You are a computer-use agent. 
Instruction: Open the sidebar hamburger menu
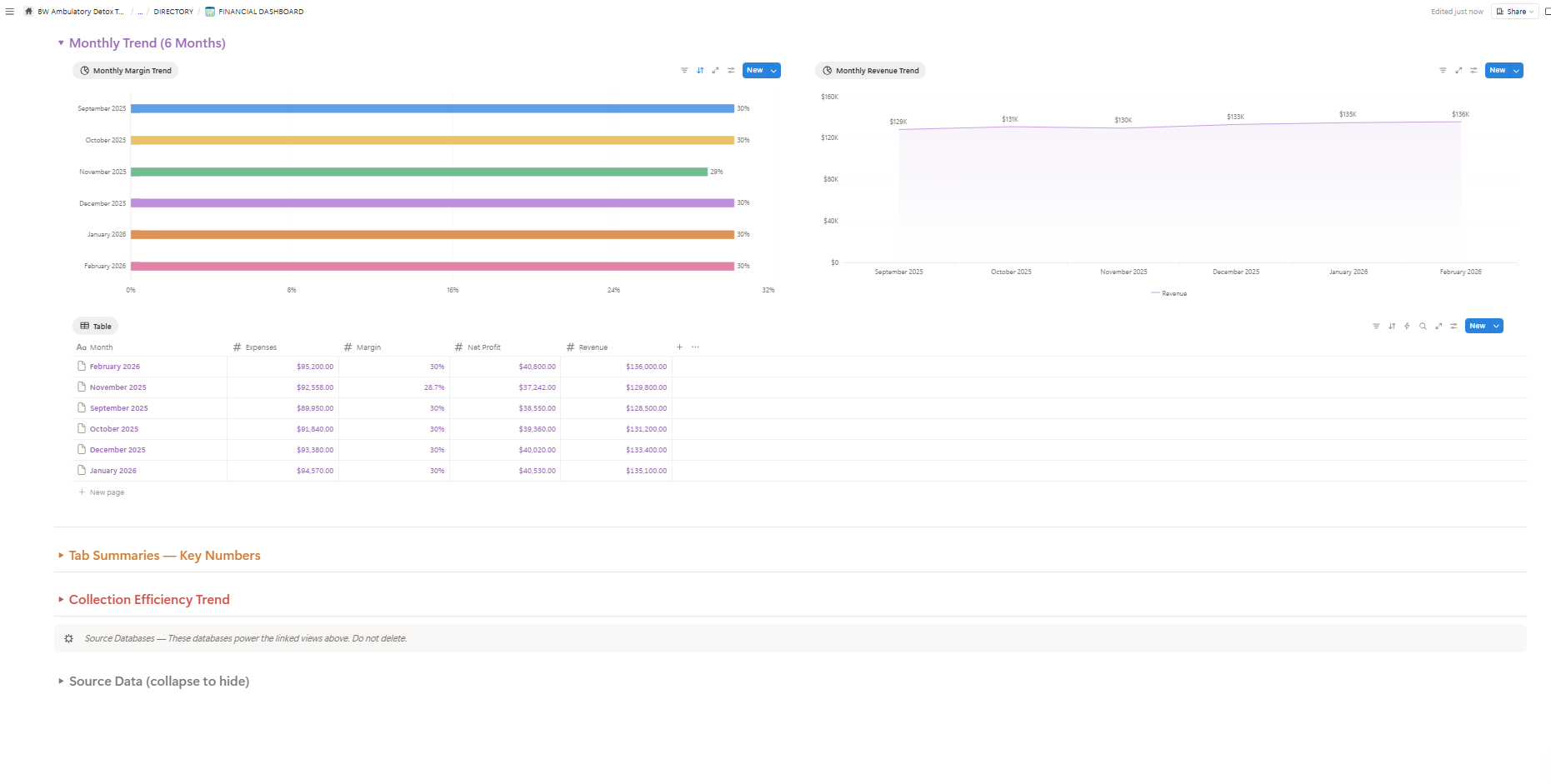coord(10,12)
